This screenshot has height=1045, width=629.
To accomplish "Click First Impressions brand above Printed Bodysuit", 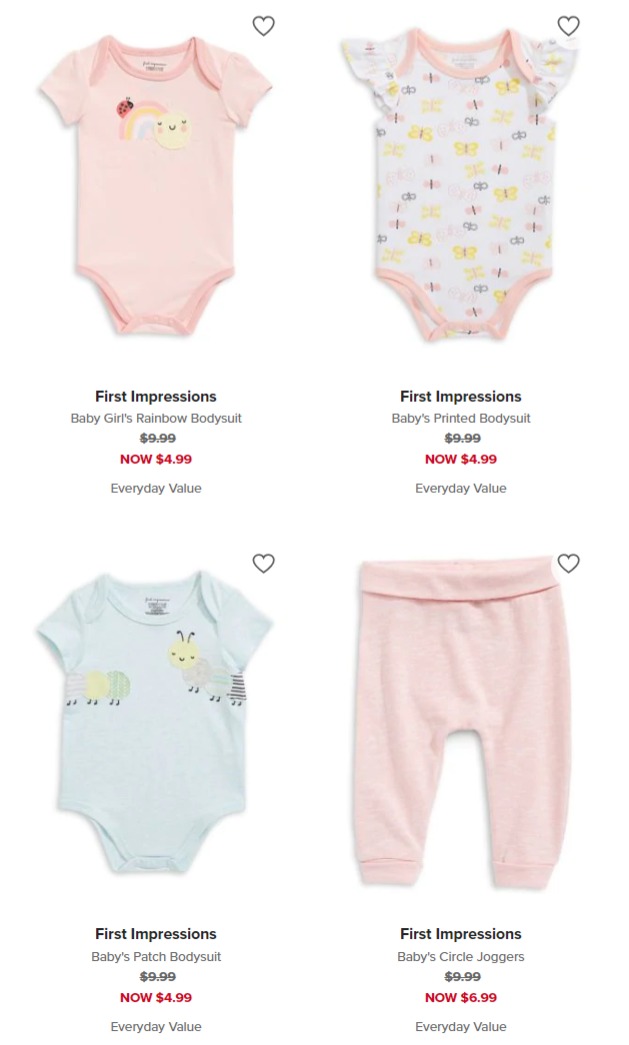I will tap(461, 397).
